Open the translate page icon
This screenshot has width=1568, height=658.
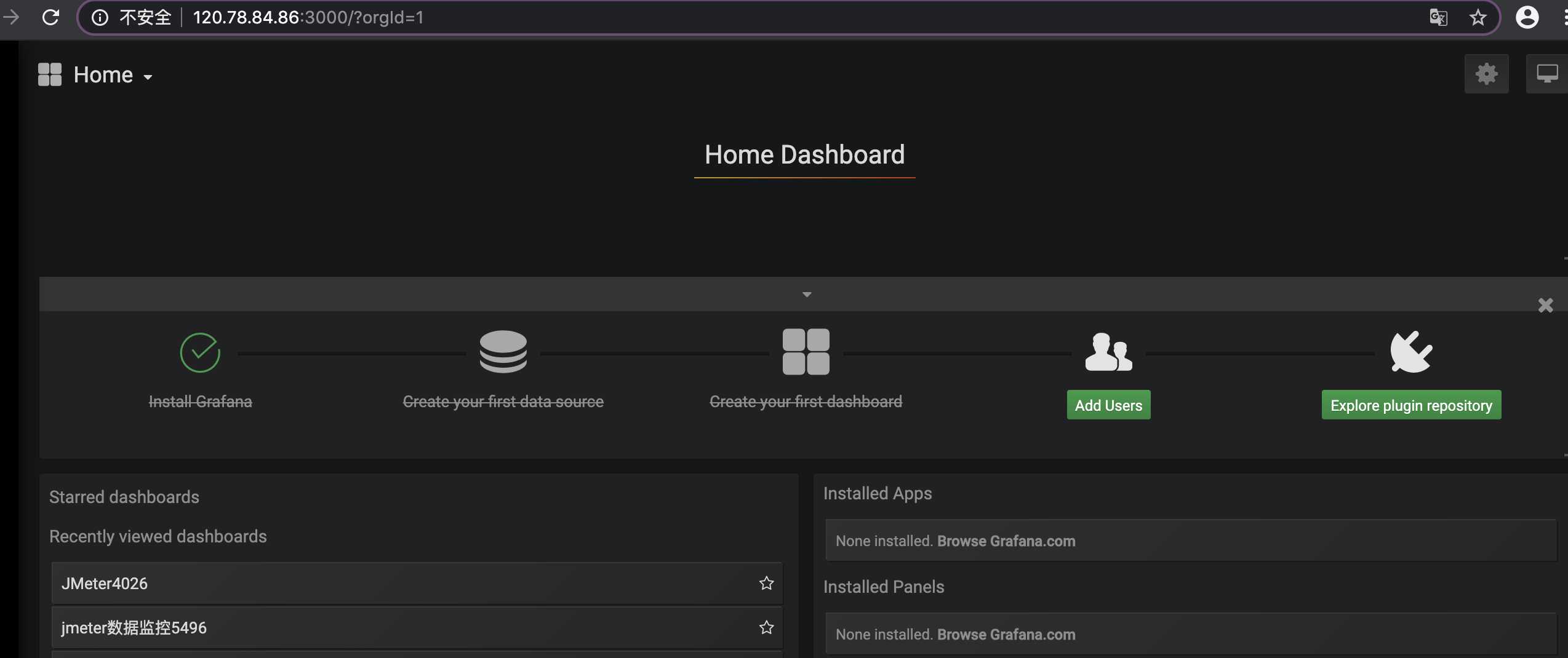point(1438,17)
